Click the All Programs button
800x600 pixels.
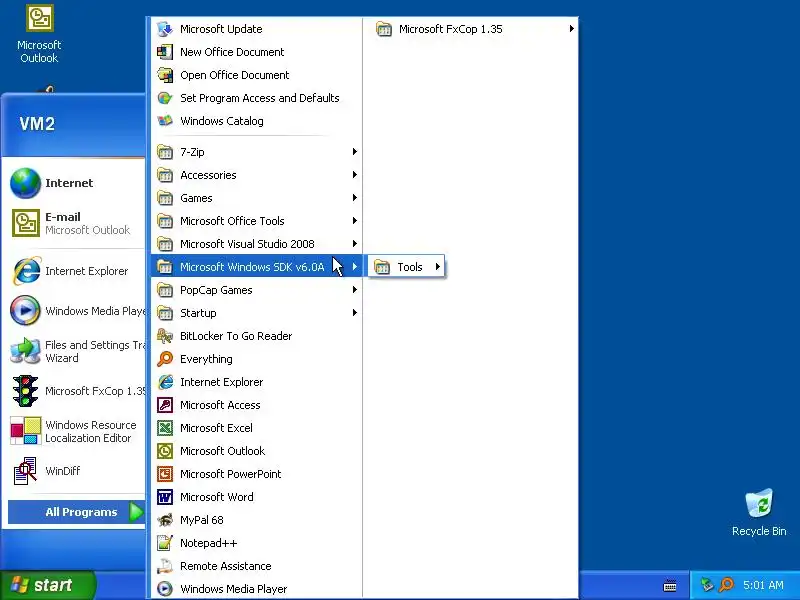(77, 512)
